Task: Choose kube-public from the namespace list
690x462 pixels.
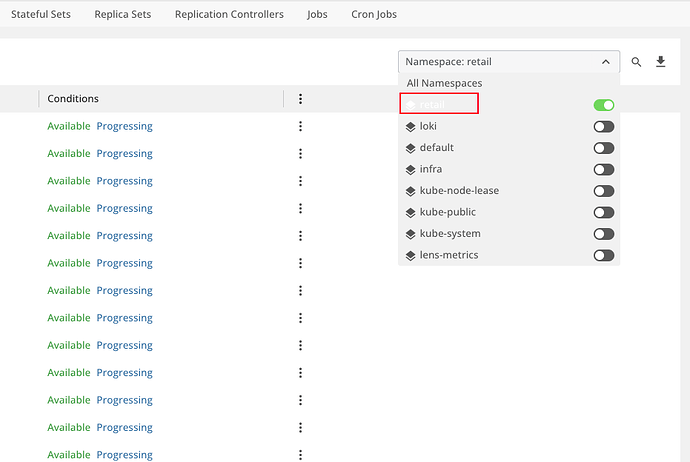Action: click(447, 212)
